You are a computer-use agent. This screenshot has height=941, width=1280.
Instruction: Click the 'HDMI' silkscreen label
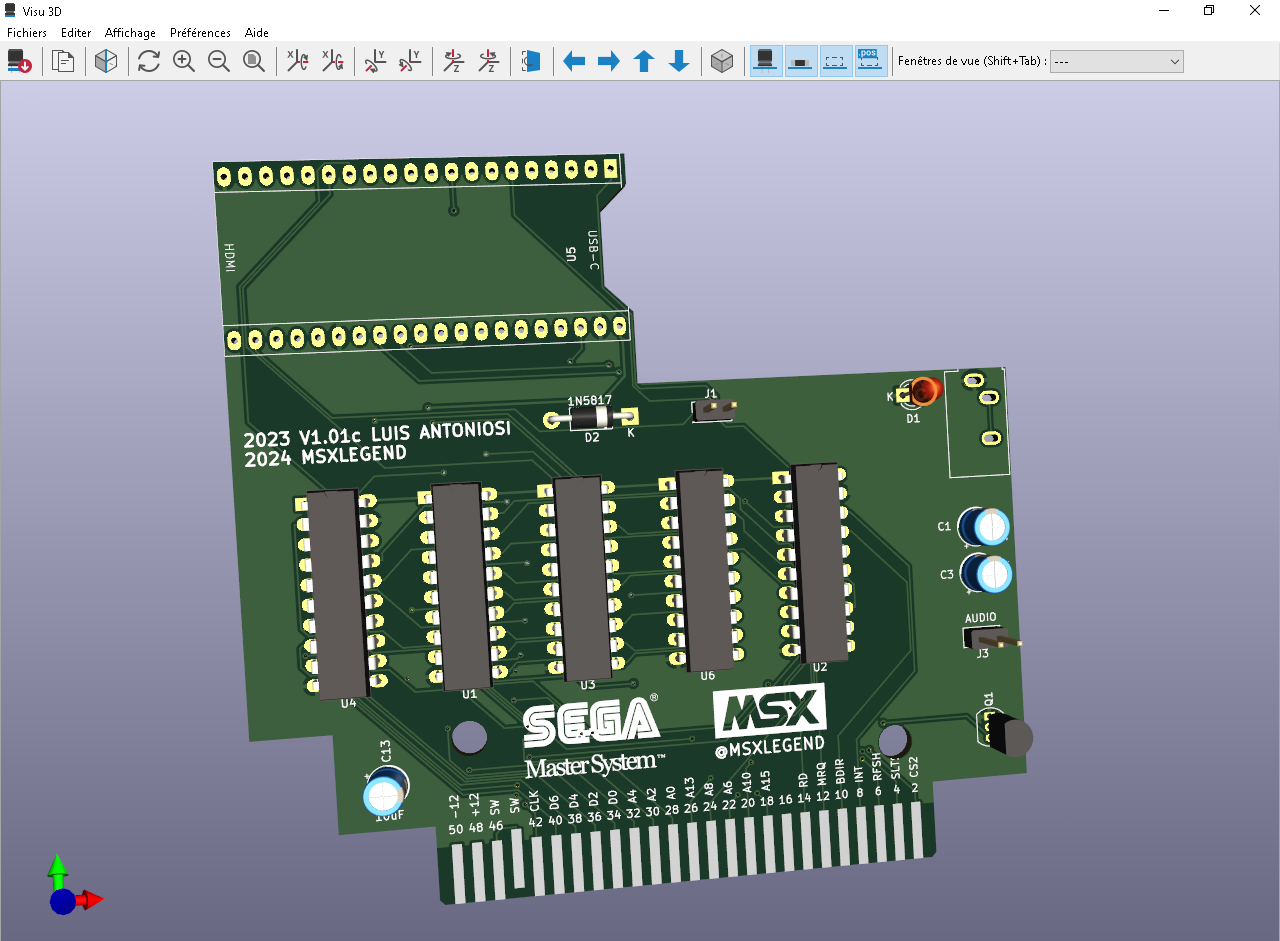point(230,257)
